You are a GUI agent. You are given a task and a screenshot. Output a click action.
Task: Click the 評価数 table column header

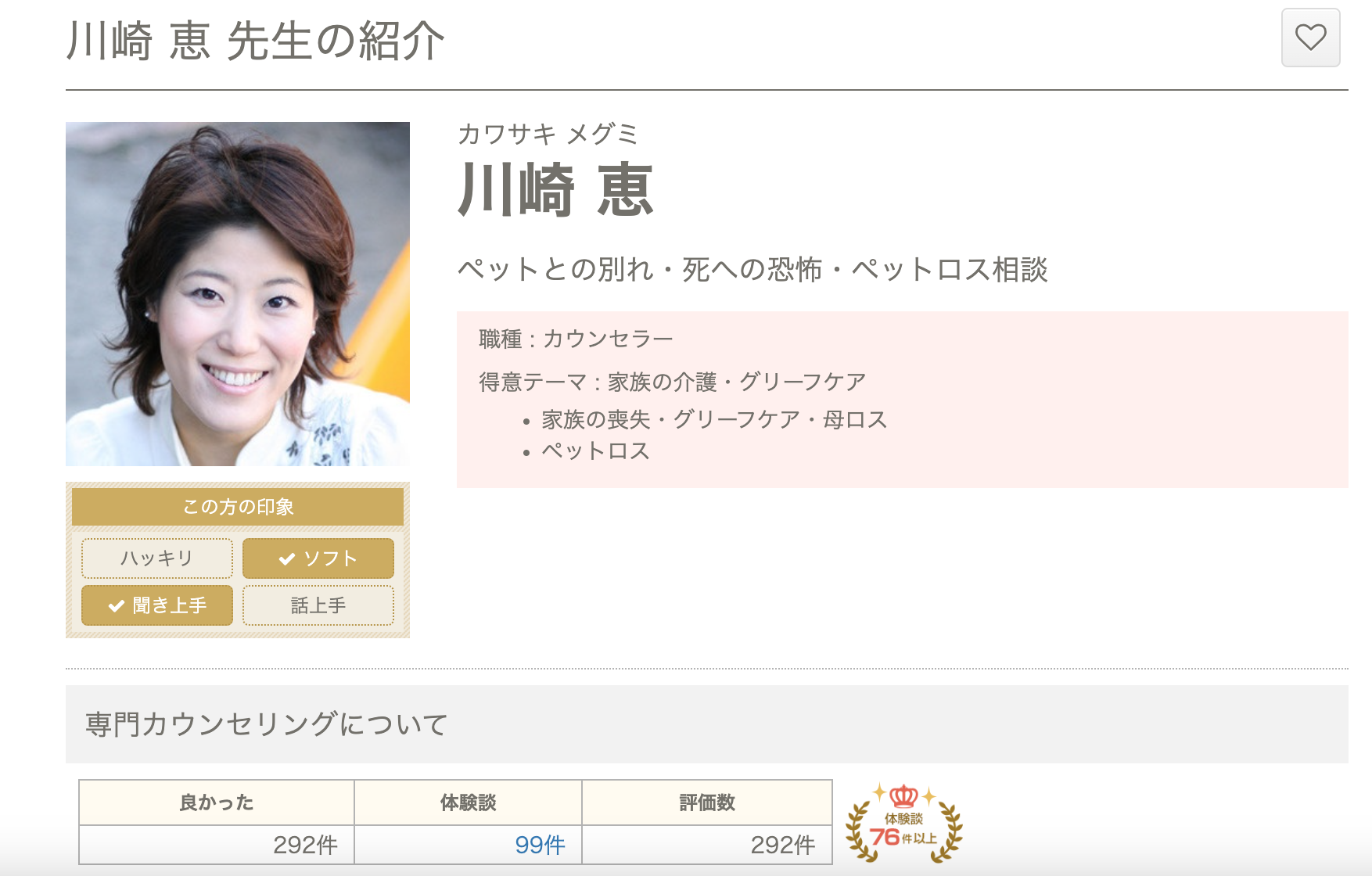pyautogui.click(x=707, y=802)
